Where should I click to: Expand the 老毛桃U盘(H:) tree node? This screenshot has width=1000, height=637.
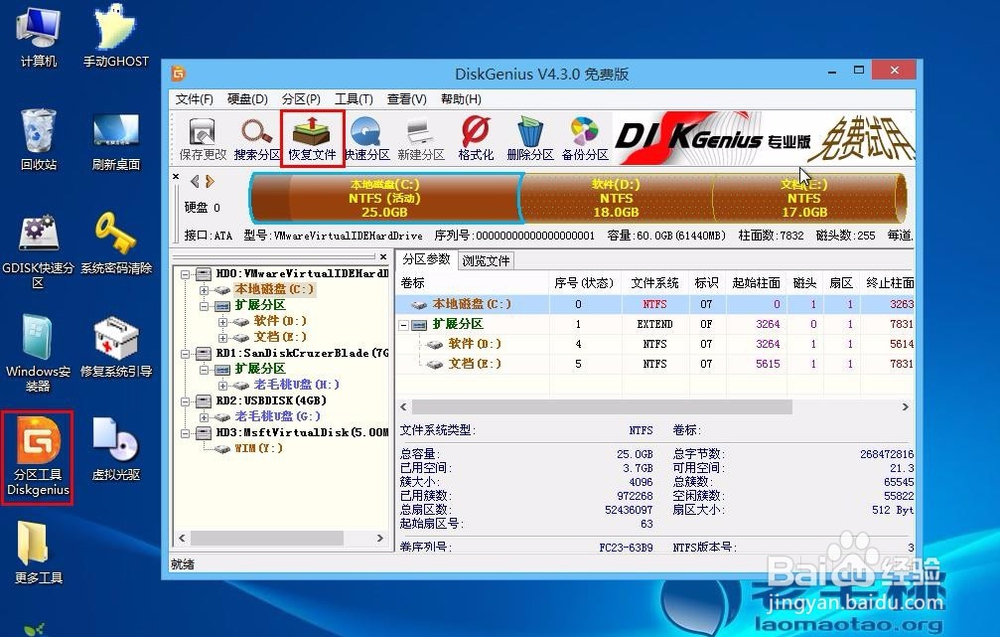tap(223, 386)
